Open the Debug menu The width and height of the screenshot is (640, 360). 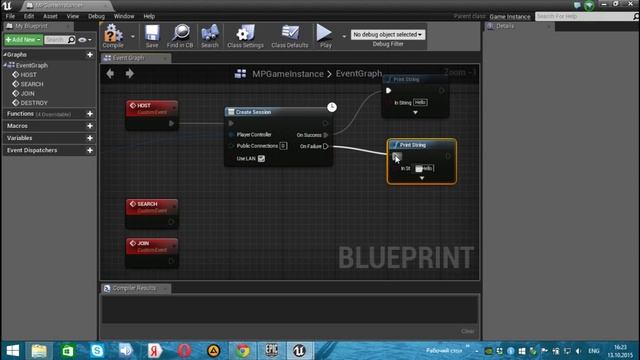(x=96, y=16)
